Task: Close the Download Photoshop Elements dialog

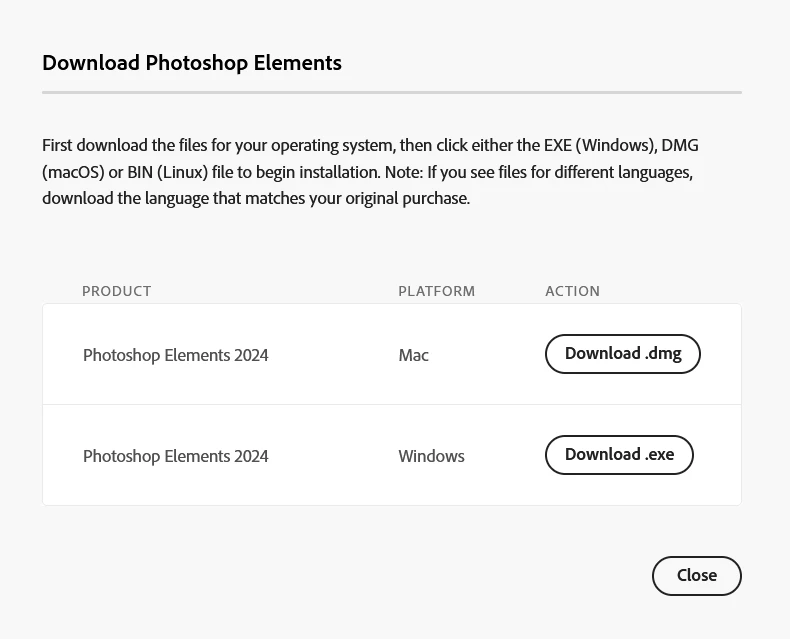Action: [696, 575]
